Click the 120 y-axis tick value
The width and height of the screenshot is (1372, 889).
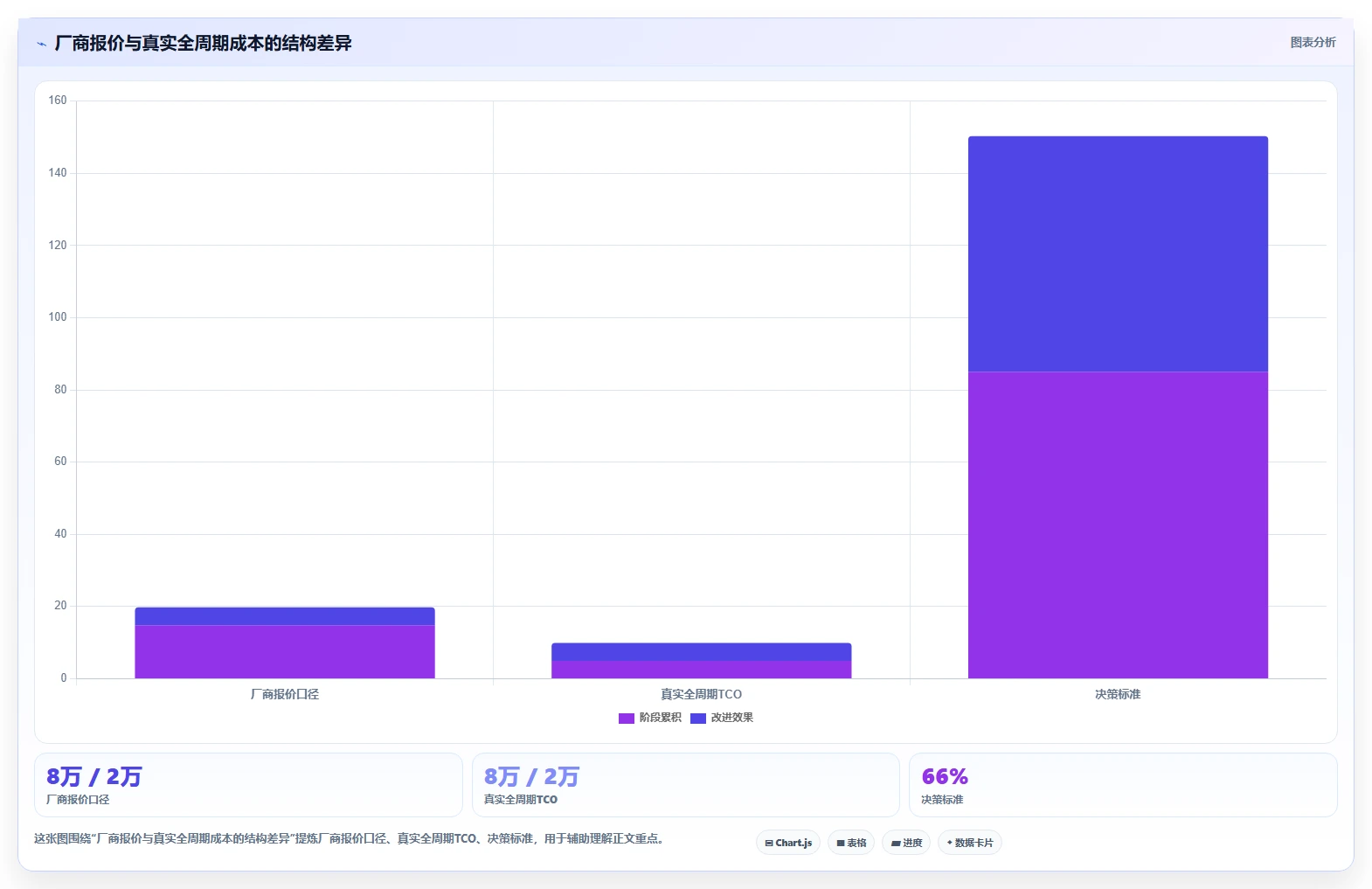(x=58, y=246)
